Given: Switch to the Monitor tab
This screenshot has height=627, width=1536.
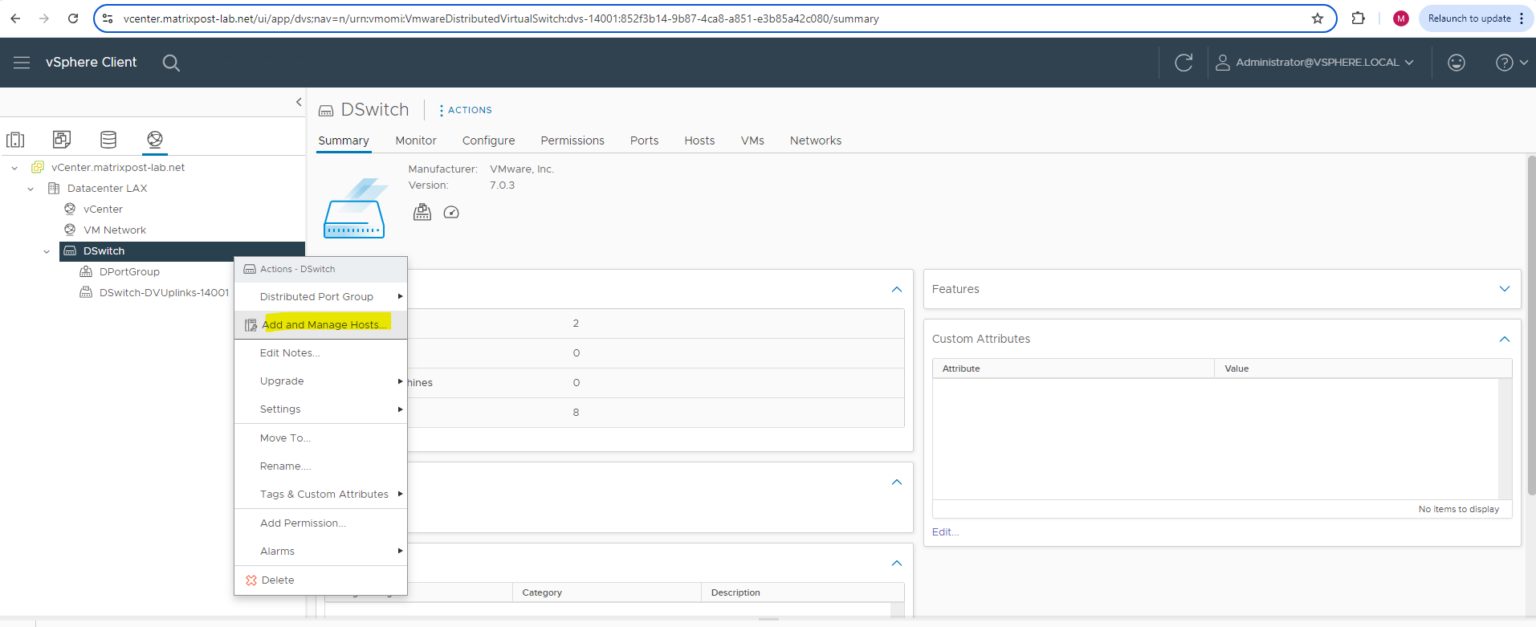Looking at the screenshot, I should point(415,140).
